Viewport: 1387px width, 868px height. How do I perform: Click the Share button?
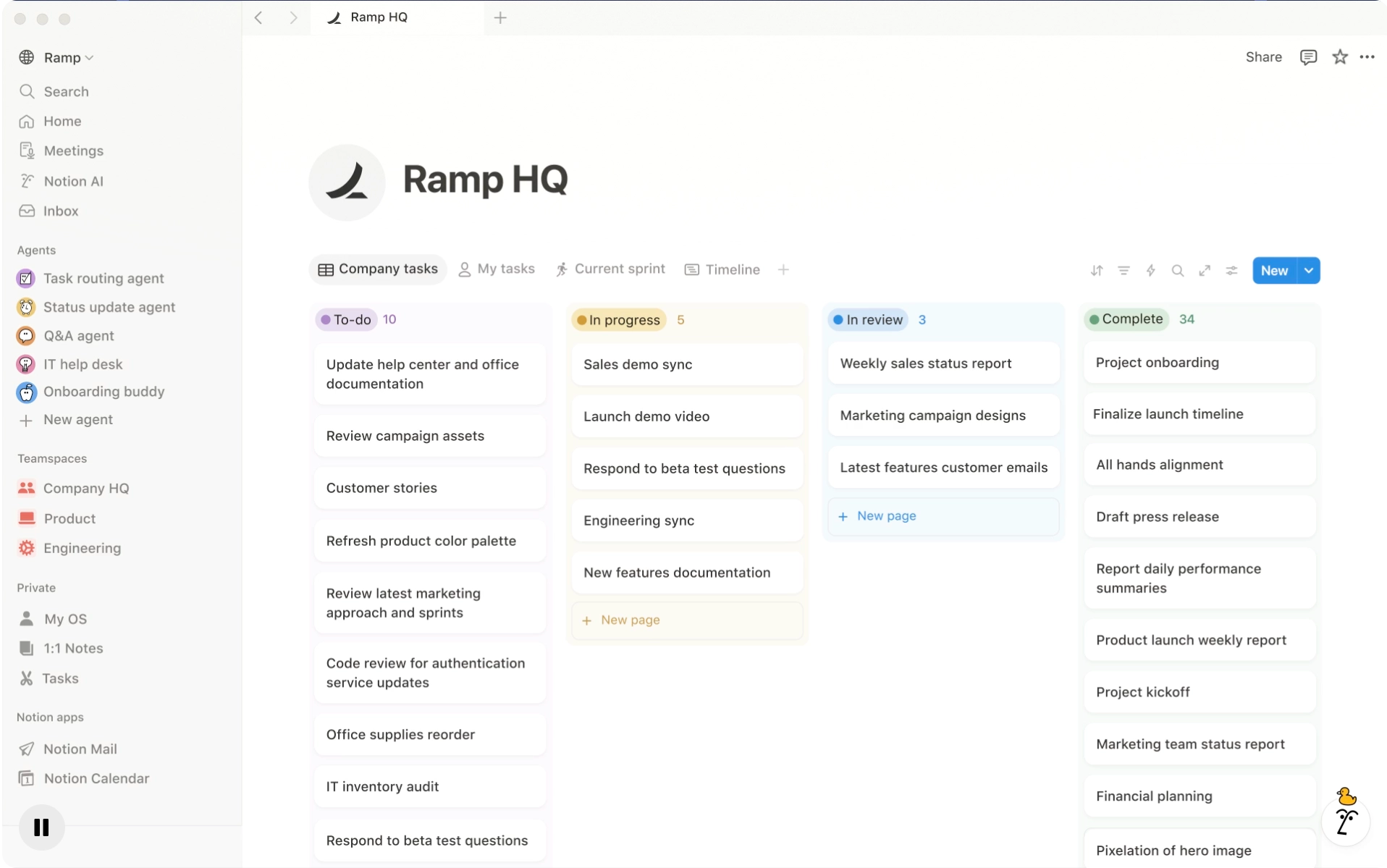[1263, 56]
